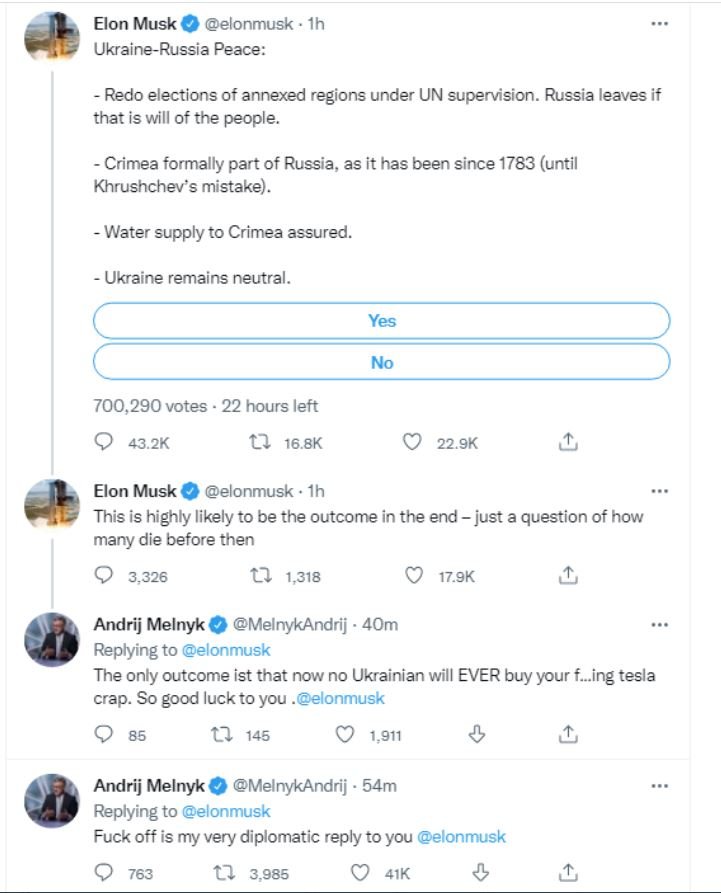This screenshot has width=721, height=893.
Task: Vote No in the peace poll
Action: click(381, 363)
